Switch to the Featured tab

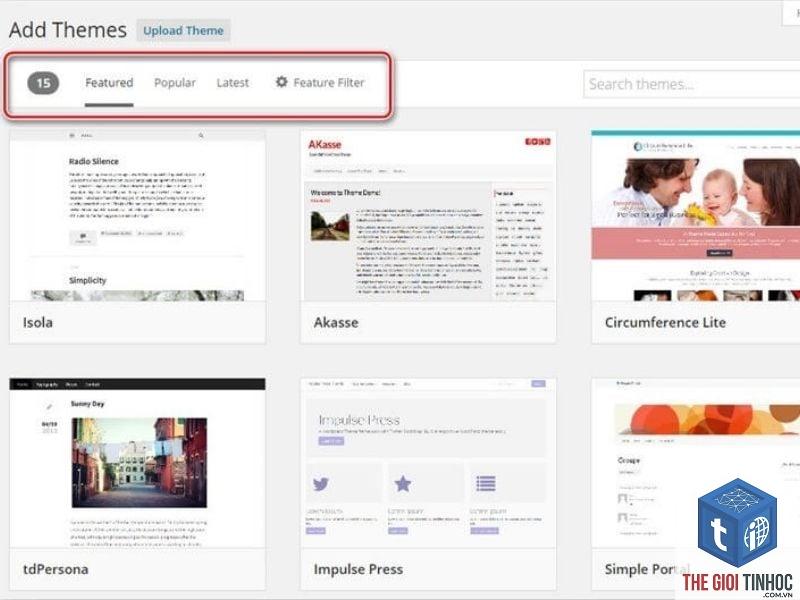109,83
